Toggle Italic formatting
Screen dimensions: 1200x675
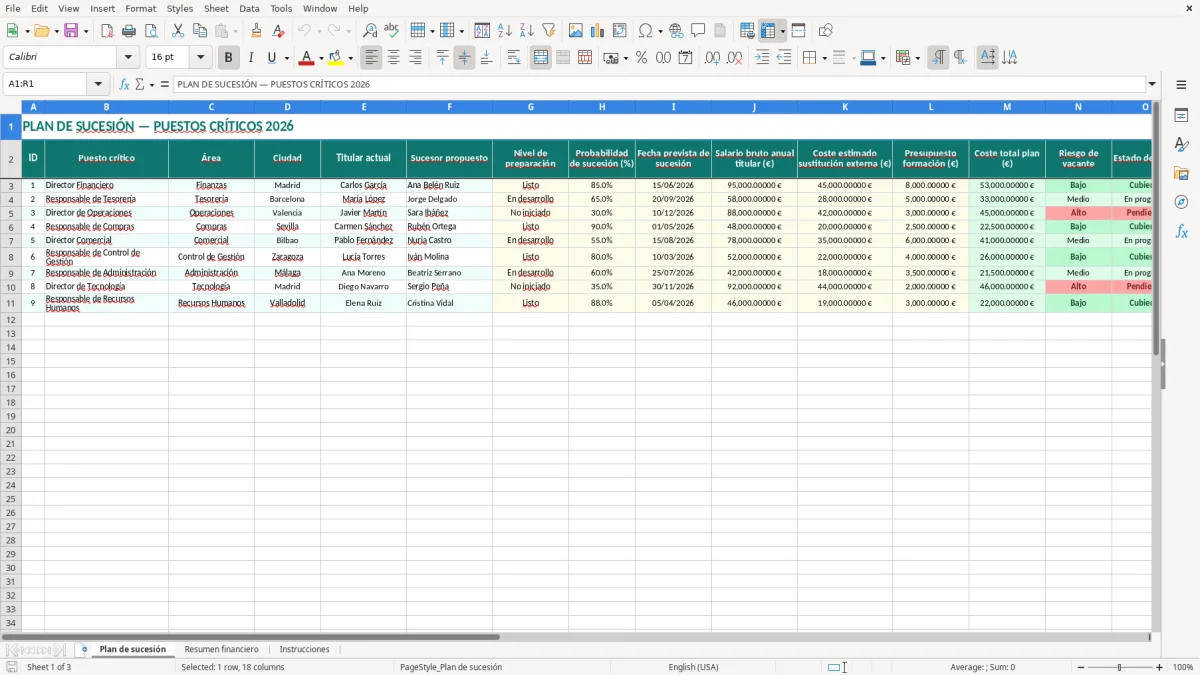tap(250, 58)
